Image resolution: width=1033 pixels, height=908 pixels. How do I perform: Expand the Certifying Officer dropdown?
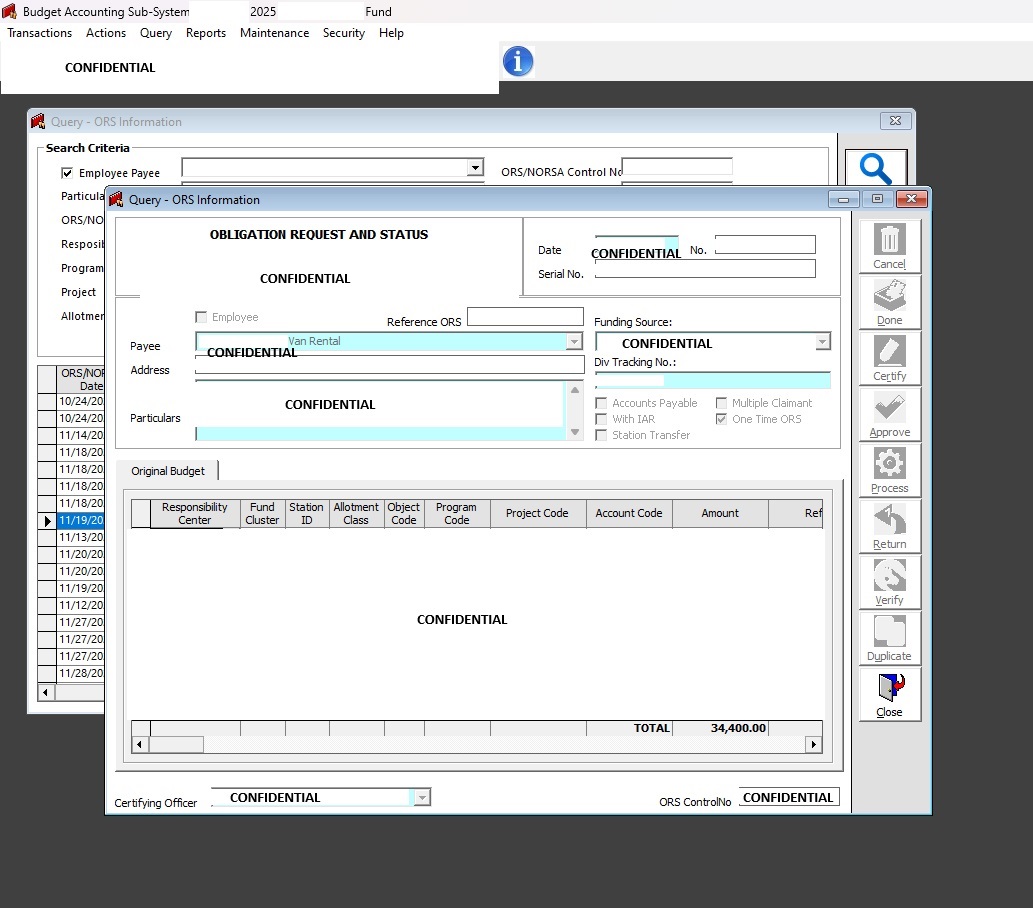click(422, 797)
